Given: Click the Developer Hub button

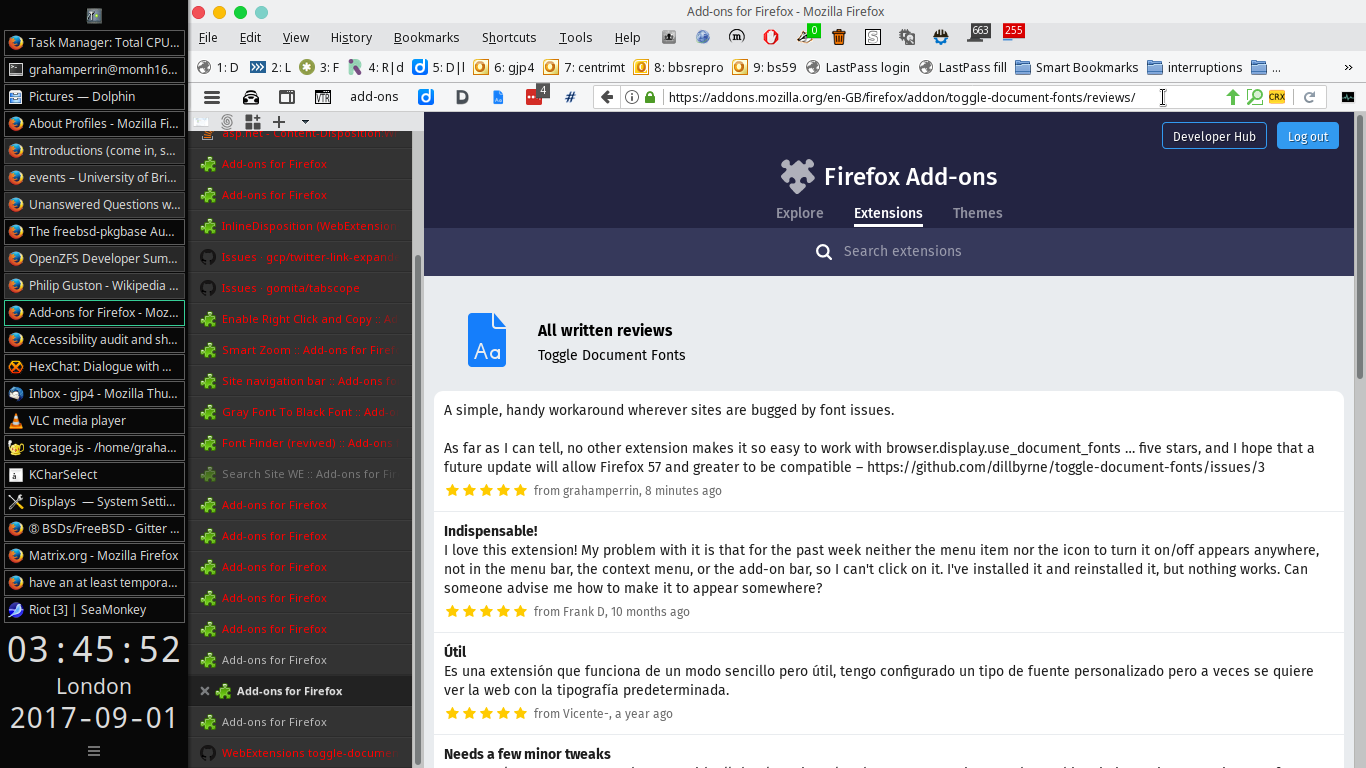Looking at the screenshot, I should coord(1214,136).
